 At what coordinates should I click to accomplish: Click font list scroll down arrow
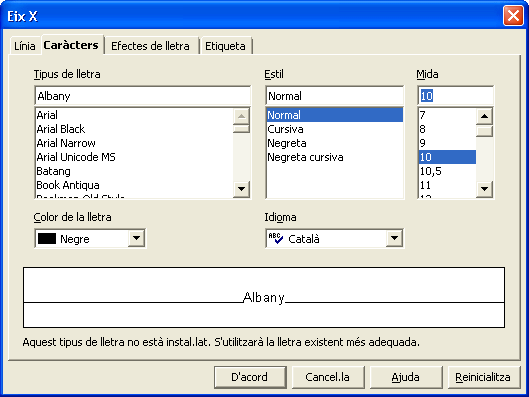(x=241, y=189)
